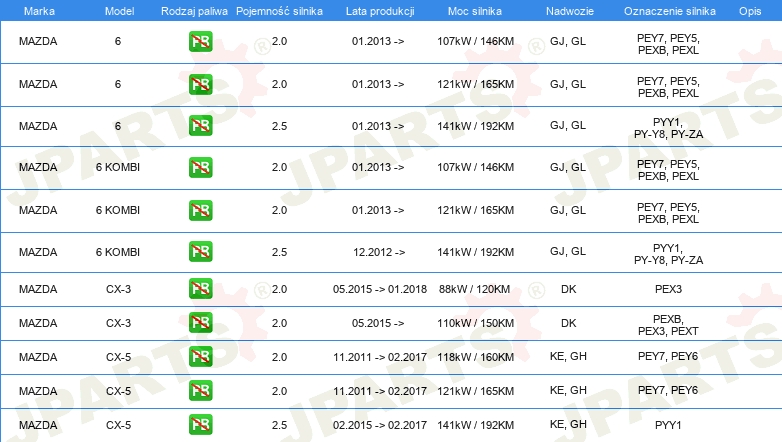The width and height of the screenshot is (782, 442).
Task: Click the petrol icon for 6 KOMBI 107kW
Action: [200, 167]
